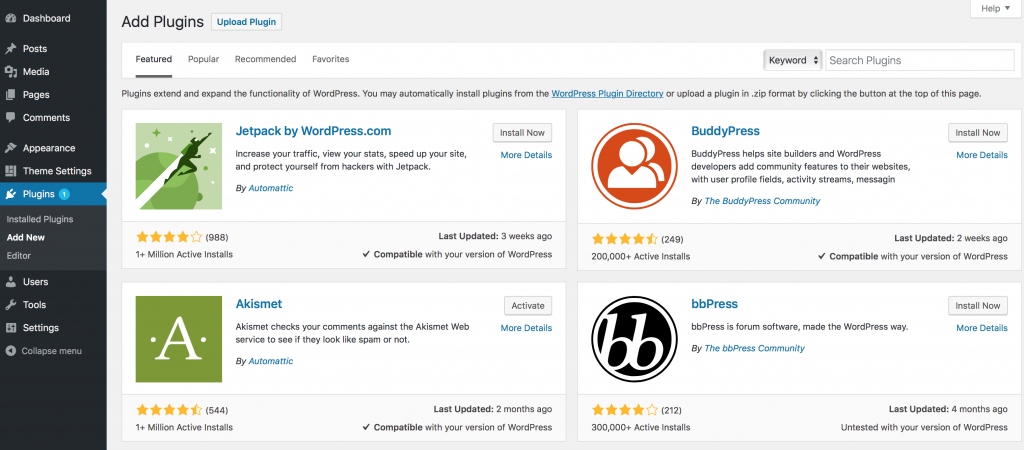Image resolution: width=1024 pixels, height=450 pixels.
Task: Click the Users person icon
Action: [10, 282]
